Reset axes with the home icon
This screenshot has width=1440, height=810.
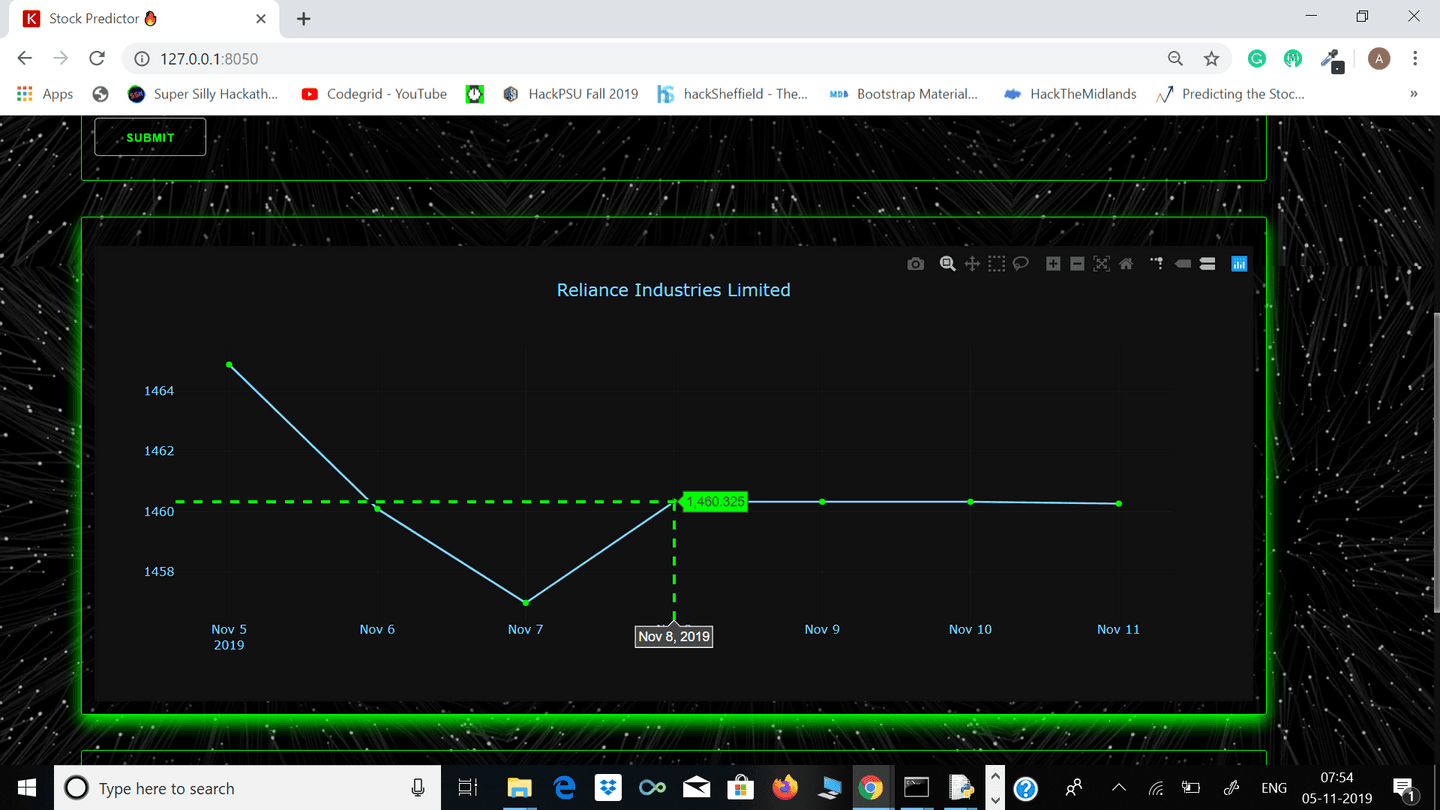tap(1126, 264)
